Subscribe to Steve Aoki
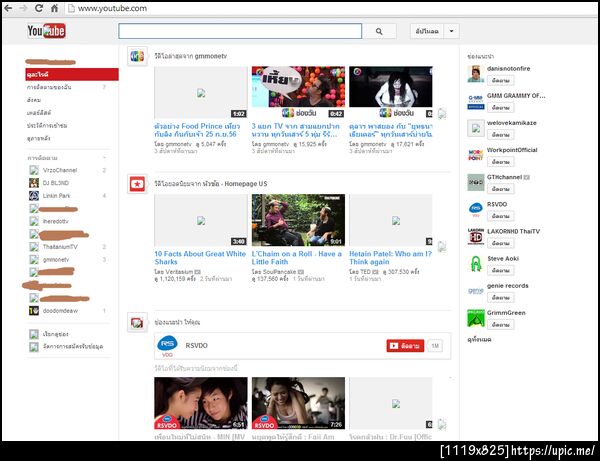Viewport: 600px width, 461px height. pos(501,270)
